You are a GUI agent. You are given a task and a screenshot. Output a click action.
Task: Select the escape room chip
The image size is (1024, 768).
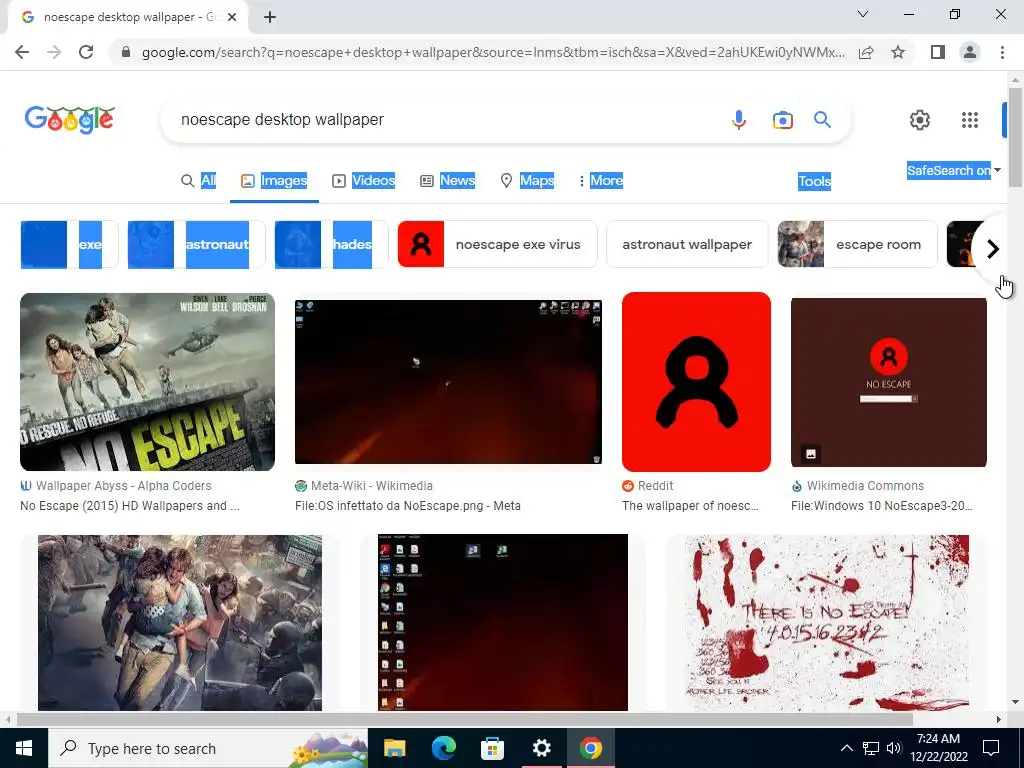pos(857,244)
